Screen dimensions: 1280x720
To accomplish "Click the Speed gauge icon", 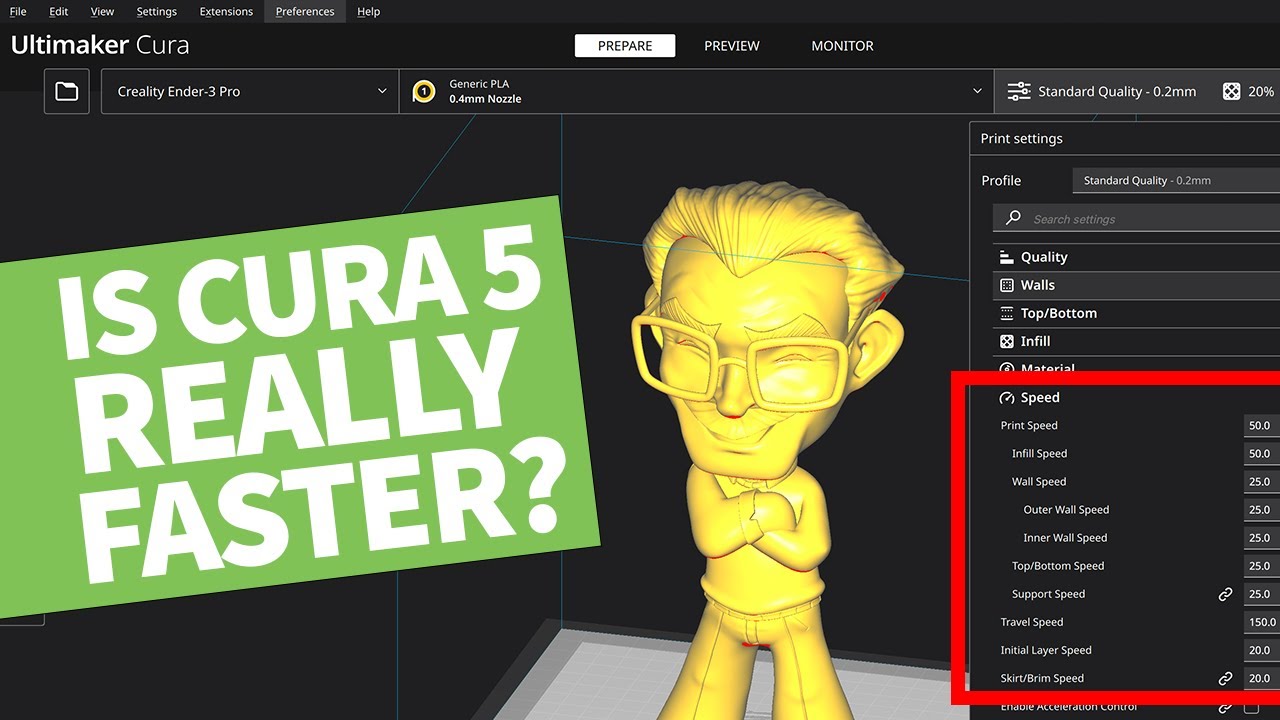I will (x=1007, y=398).
